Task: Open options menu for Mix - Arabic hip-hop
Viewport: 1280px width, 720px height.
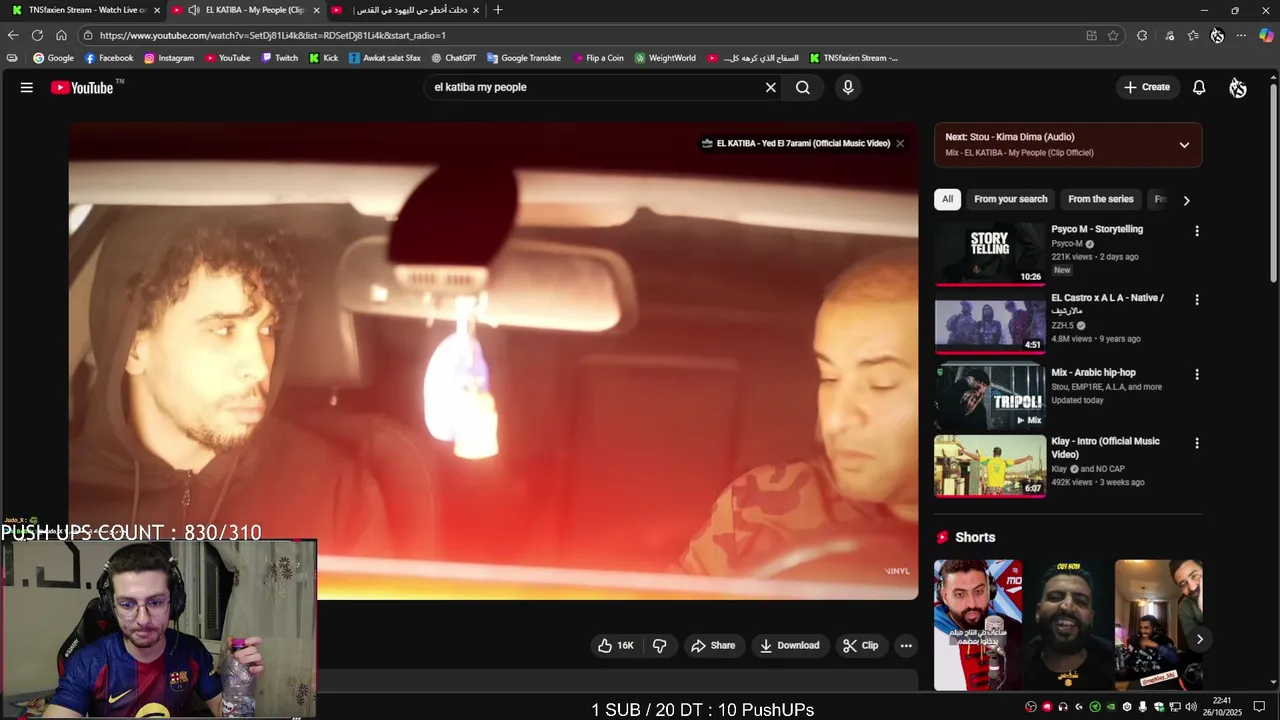Action: click(1197, 375)
